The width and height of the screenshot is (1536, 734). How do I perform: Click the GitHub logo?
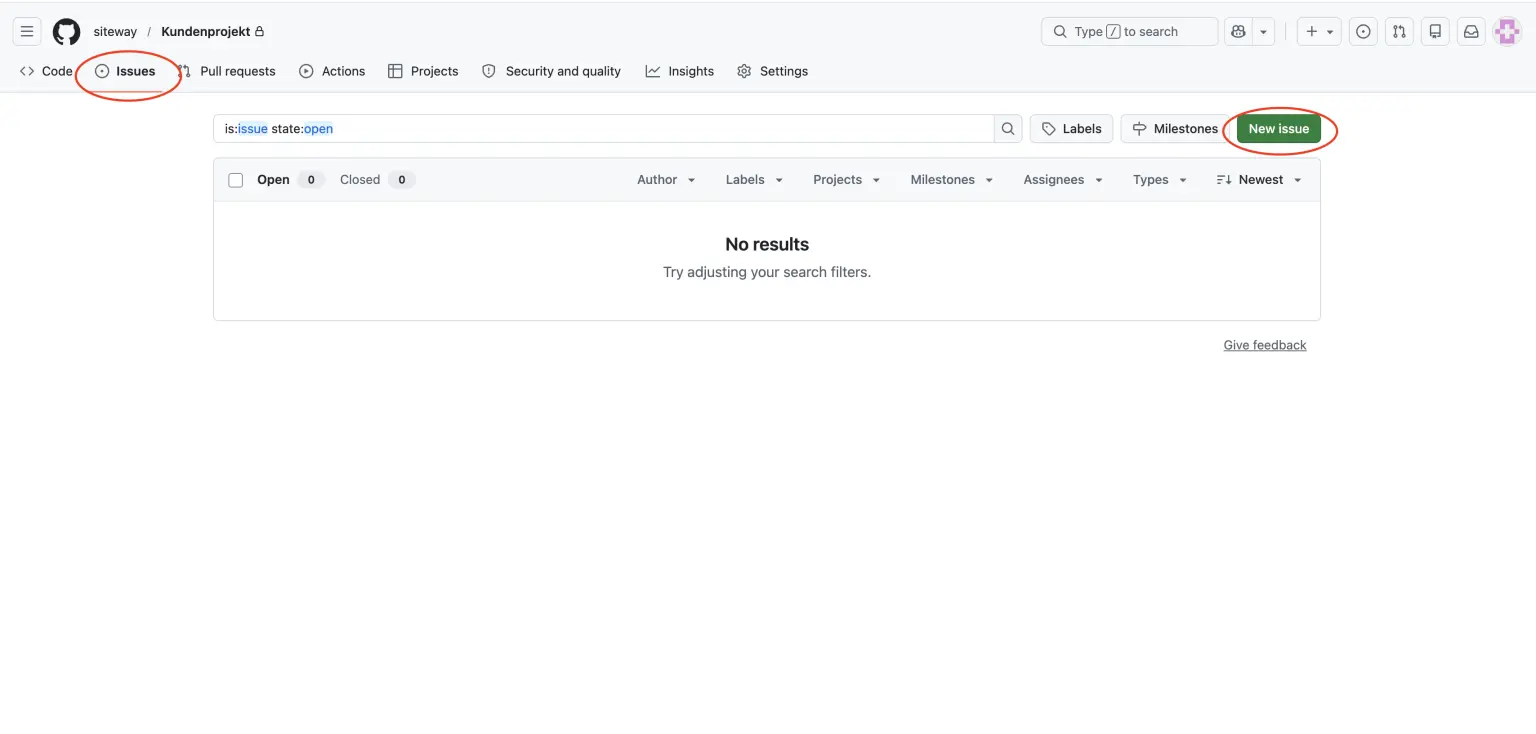click(66, 31)
